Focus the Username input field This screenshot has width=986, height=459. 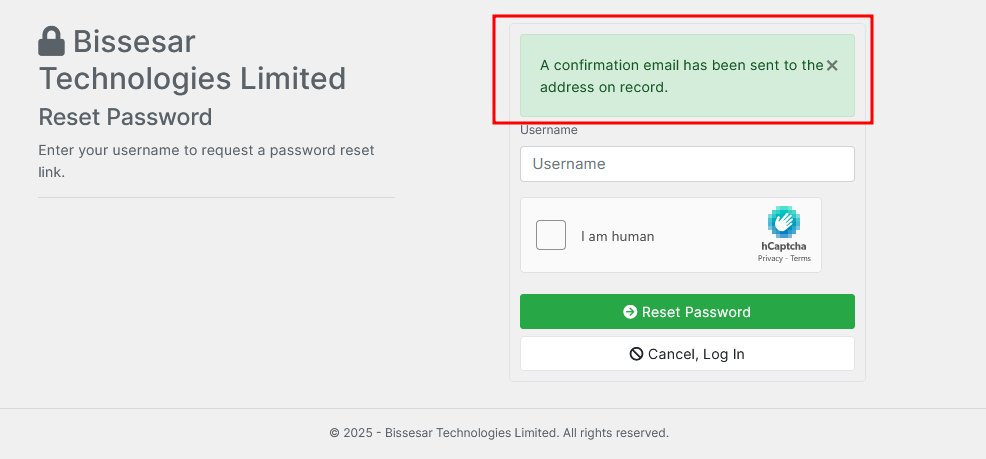coord(687,164)
